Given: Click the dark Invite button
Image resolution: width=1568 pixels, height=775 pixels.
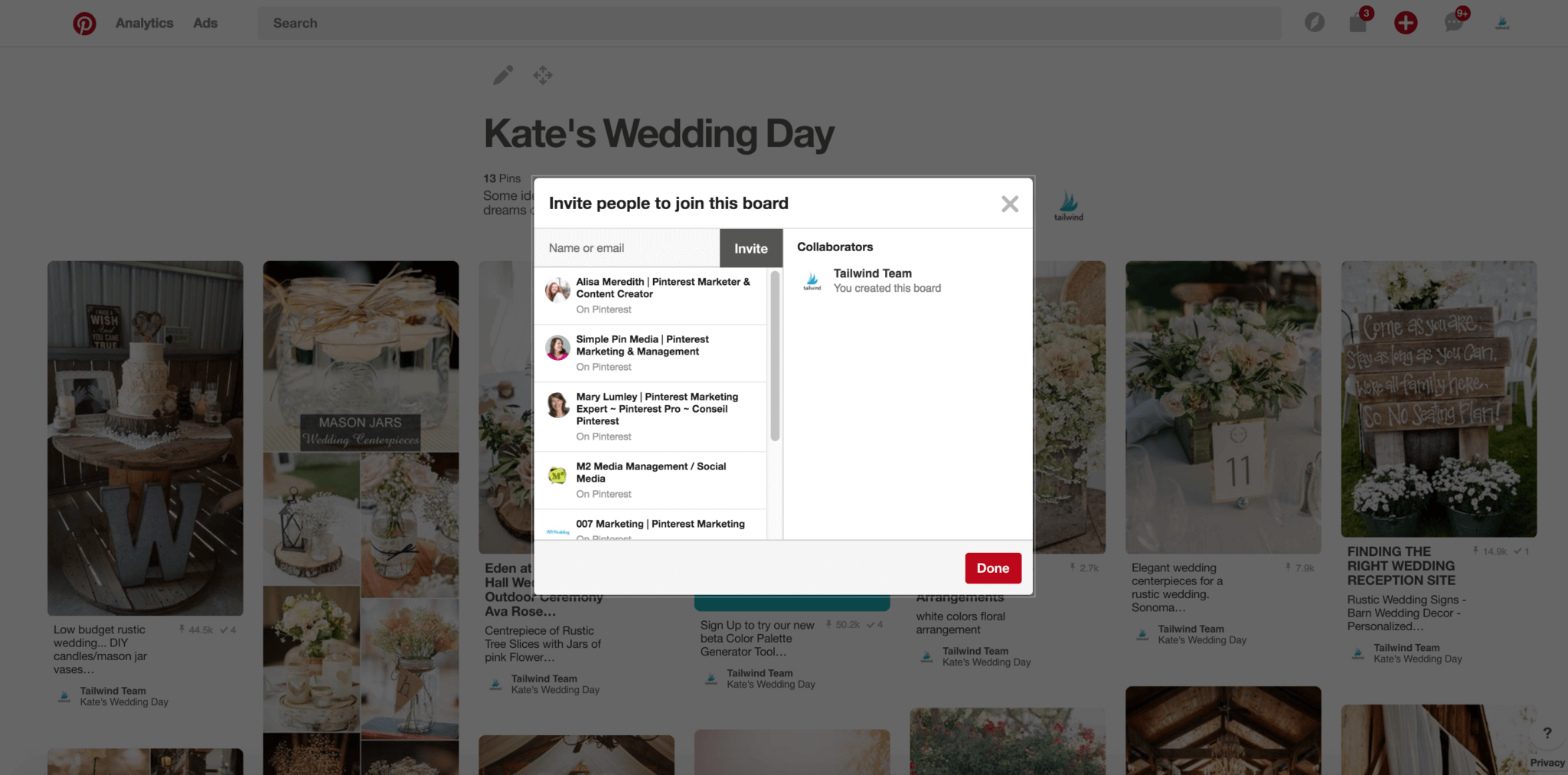Looking at the screenshot, I should [750, 248].
